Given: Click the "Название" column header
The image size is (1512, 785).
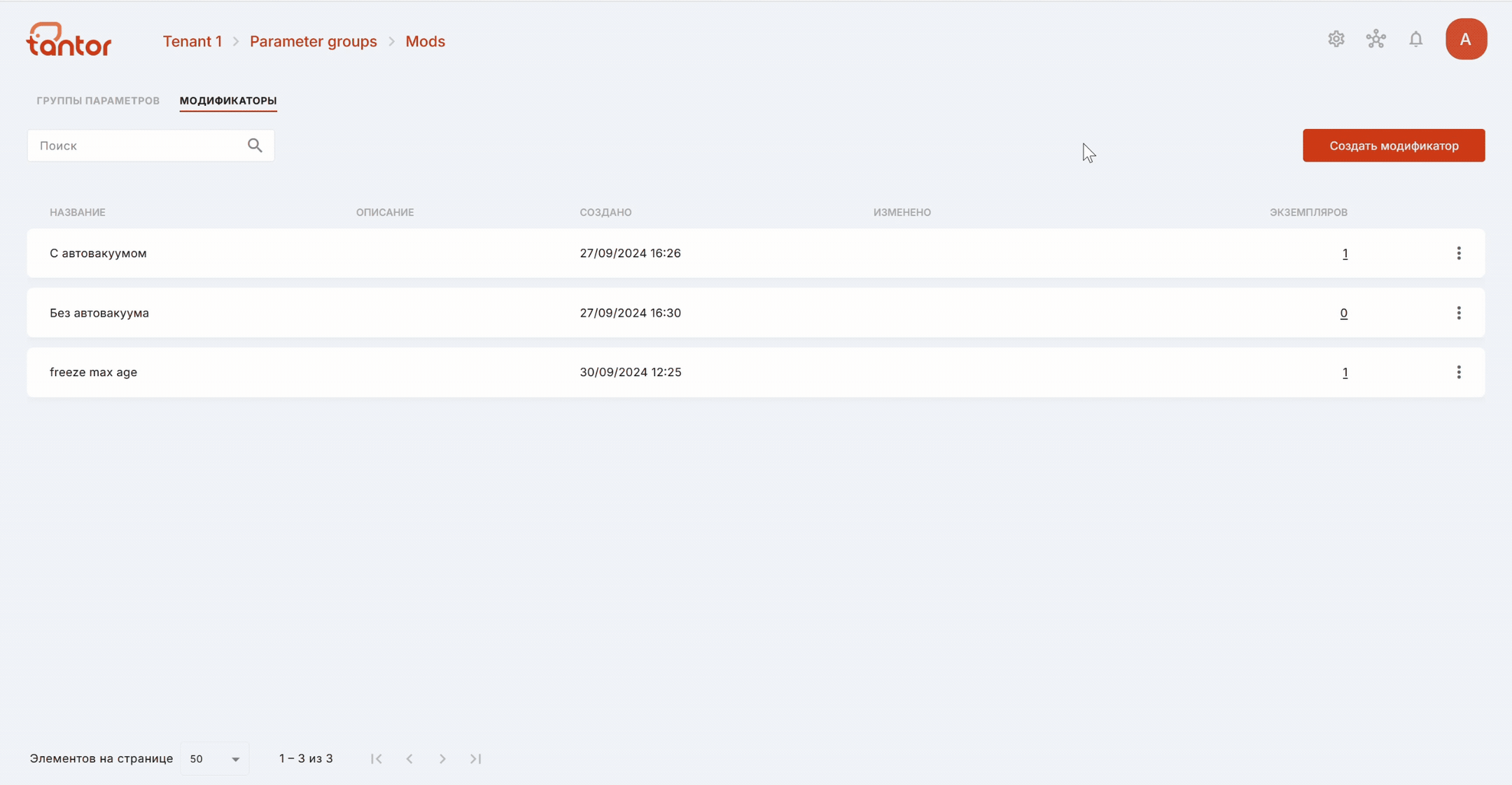Looking at the screenshot, I should (78, 212).
